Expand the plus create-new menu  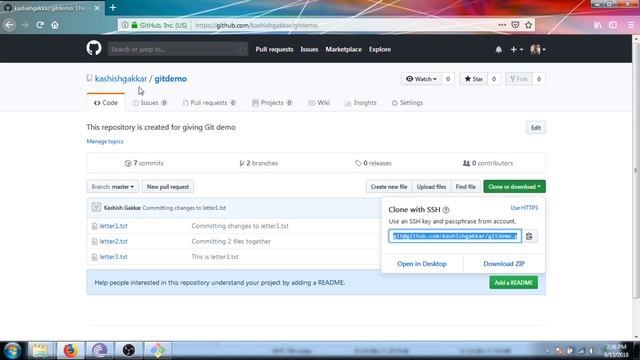coord(516,49)
